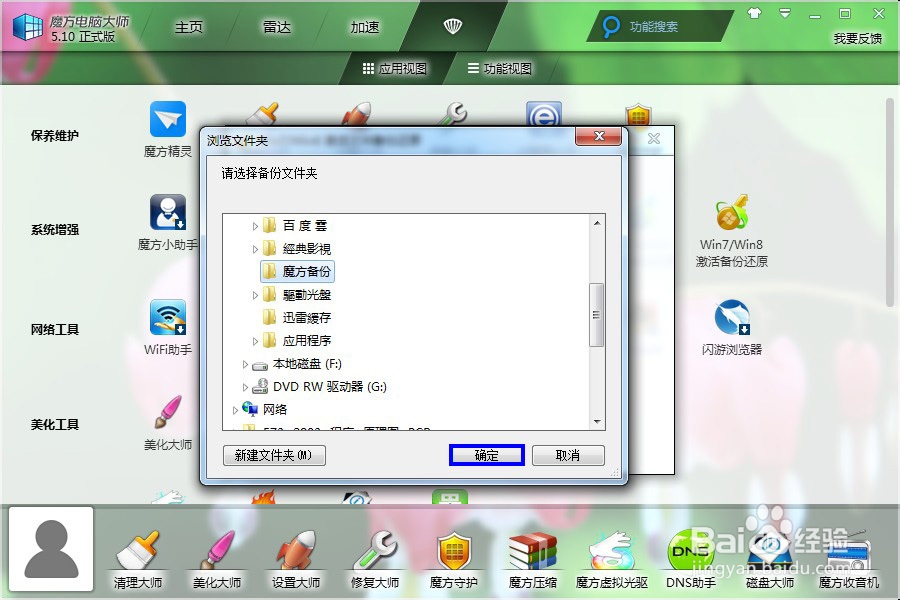The height and width of the screenshot is (600, 900).
Task: Select 保养维护 category label
Action: (55, 136)
